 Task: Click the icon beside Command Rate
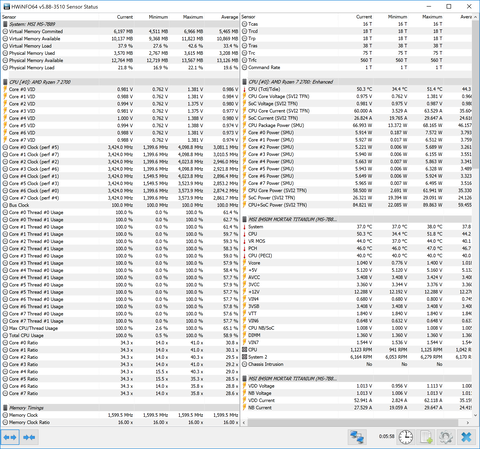point(244,67)
